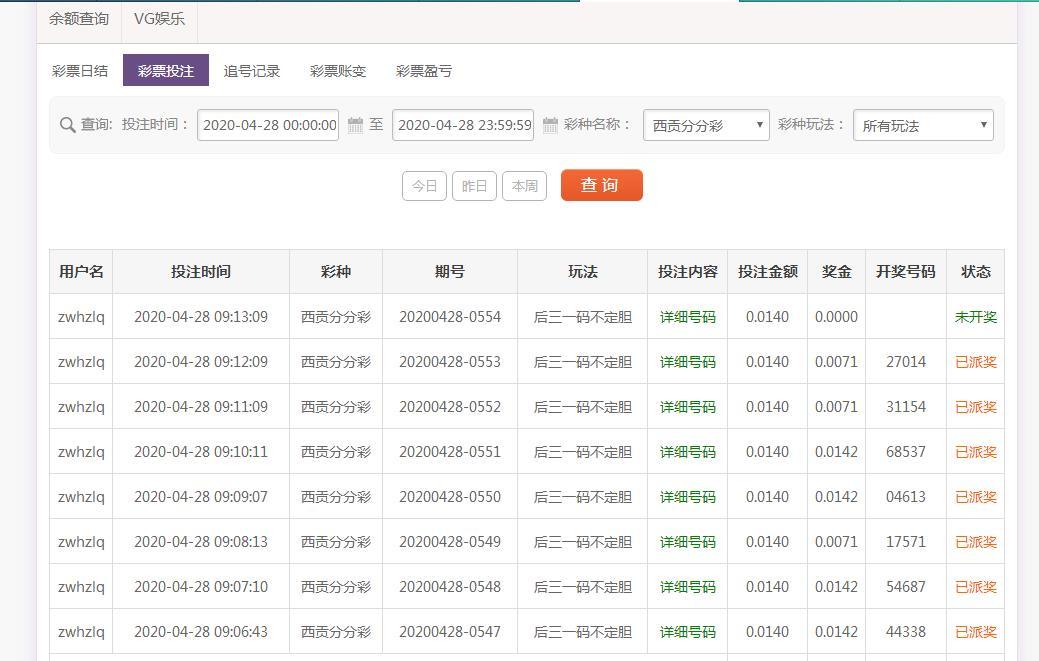1039x661 pixels.
Task: Expand the 彩种玩法 dropdown showing 所有玩法
Action: pos(922,125)
